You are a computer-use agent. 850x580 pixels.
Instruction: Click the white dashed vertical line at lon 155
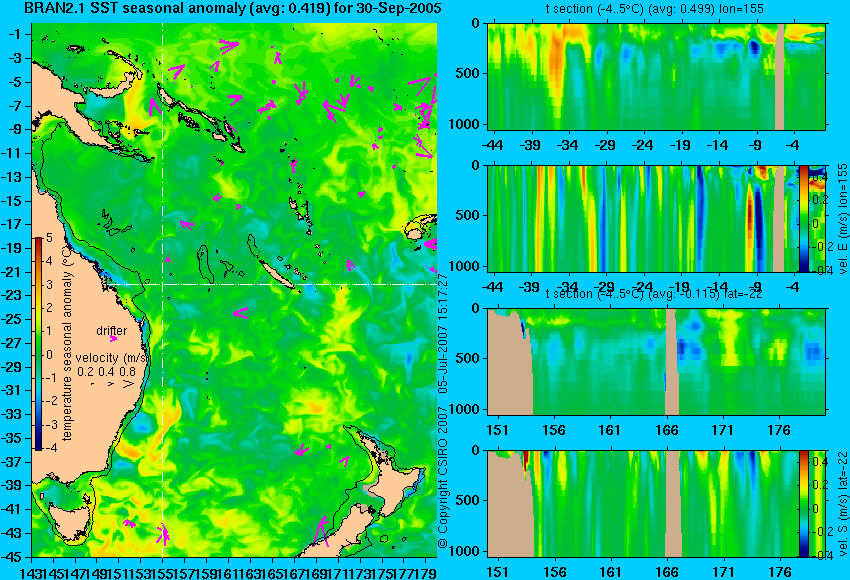[163, 290]
